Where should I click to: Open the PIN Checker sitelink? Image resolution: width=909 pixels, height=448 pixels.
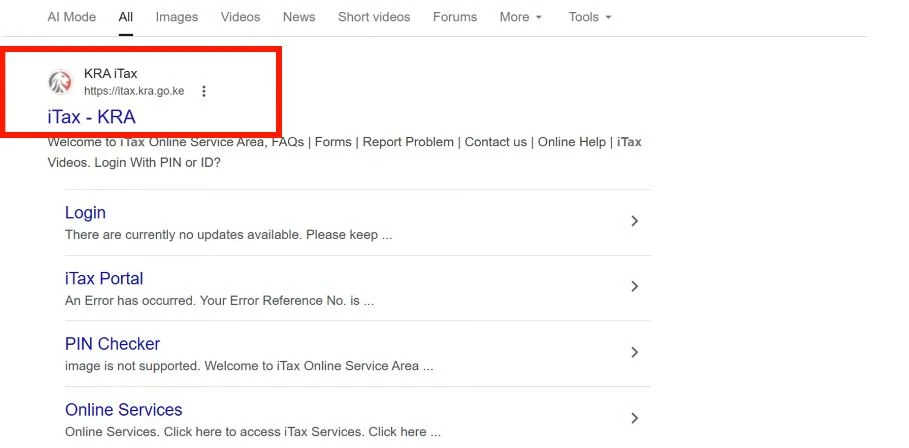click(x=112, y=344)
